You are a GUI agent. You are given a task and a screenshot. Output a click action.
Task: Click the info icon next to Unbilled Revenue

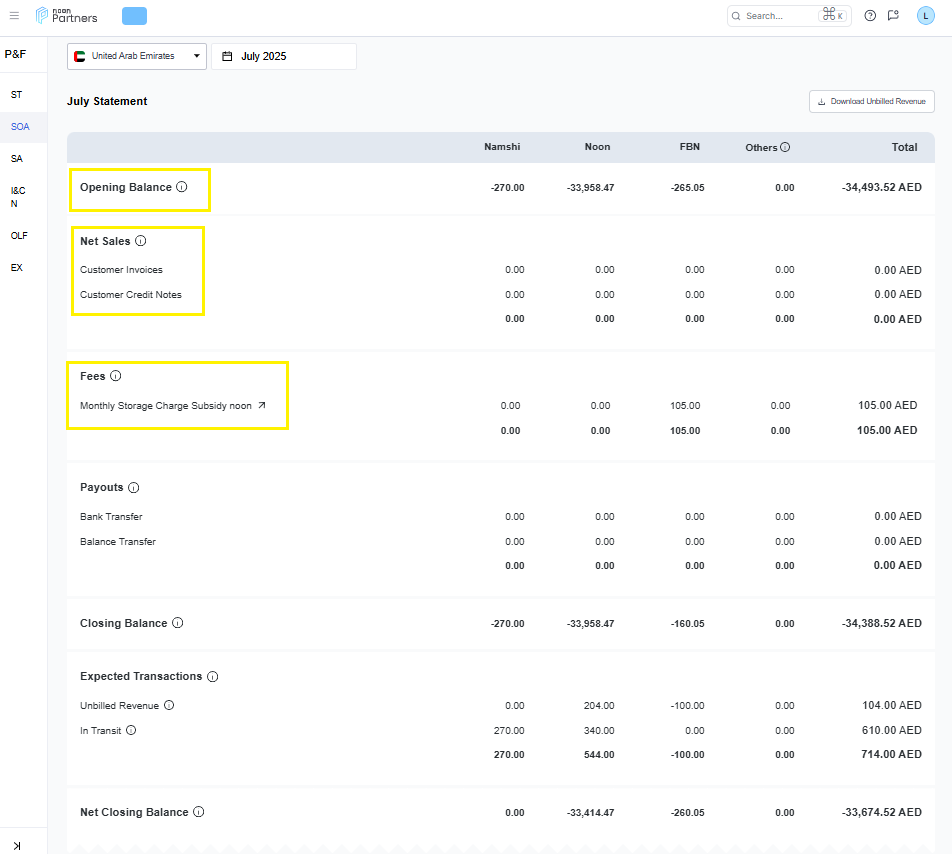click(169, 705)
